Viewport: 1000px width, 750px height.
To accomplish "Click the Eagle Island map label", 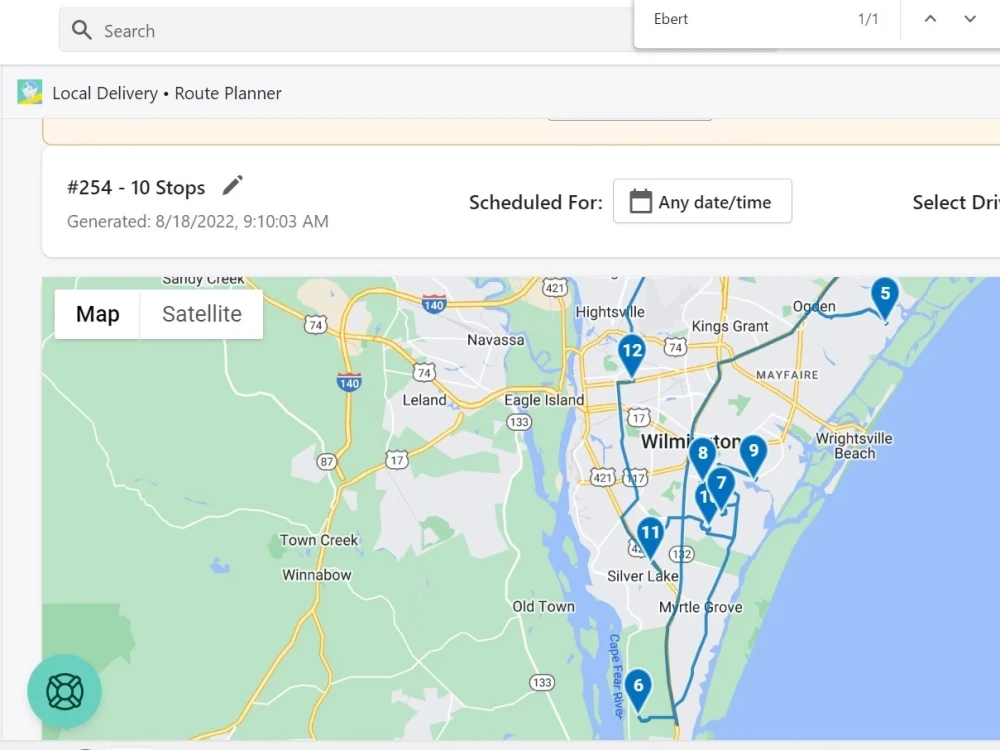I will (x=544, y=400).
